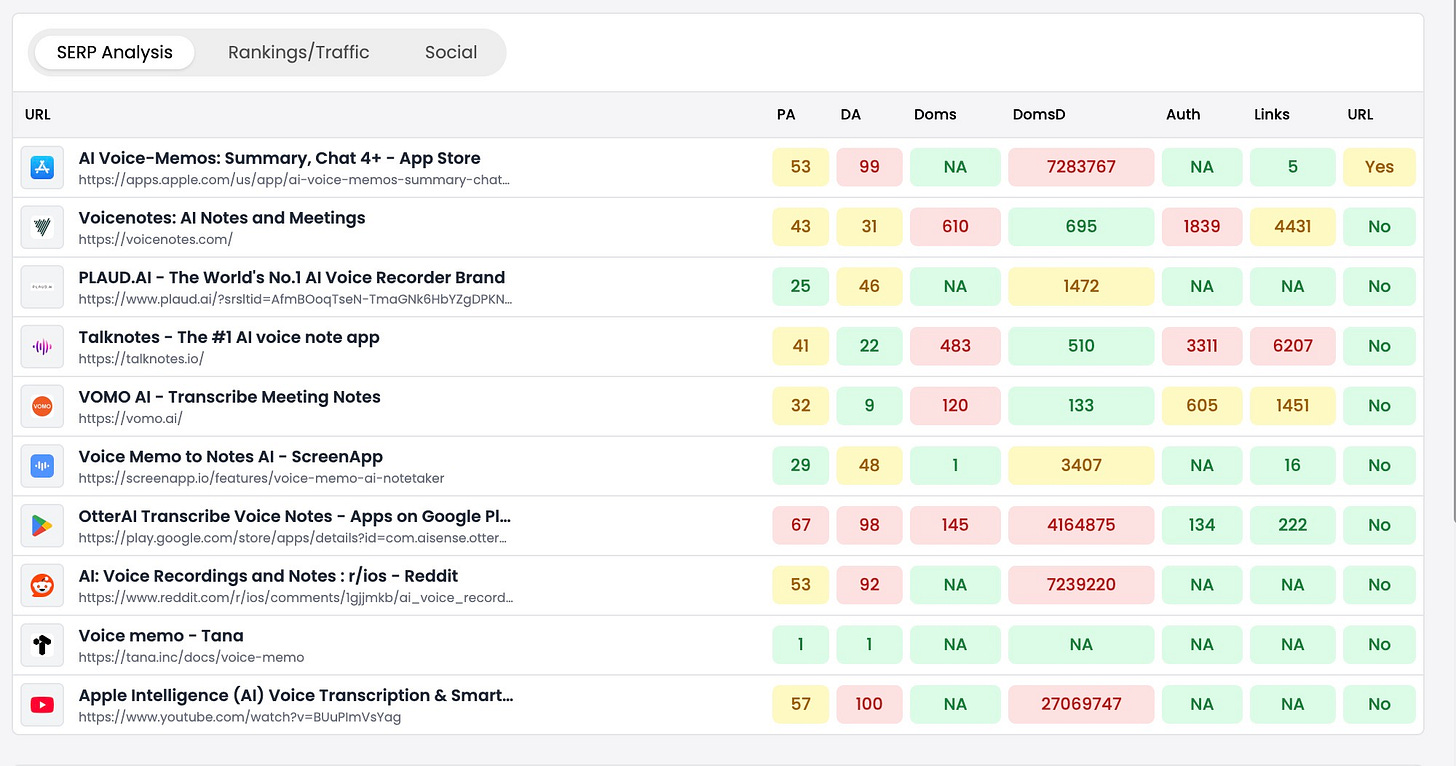The image size is (1456, 766).
Task: Click the Yes URL cell in App Store row
Action: [x=1379, y=167]
